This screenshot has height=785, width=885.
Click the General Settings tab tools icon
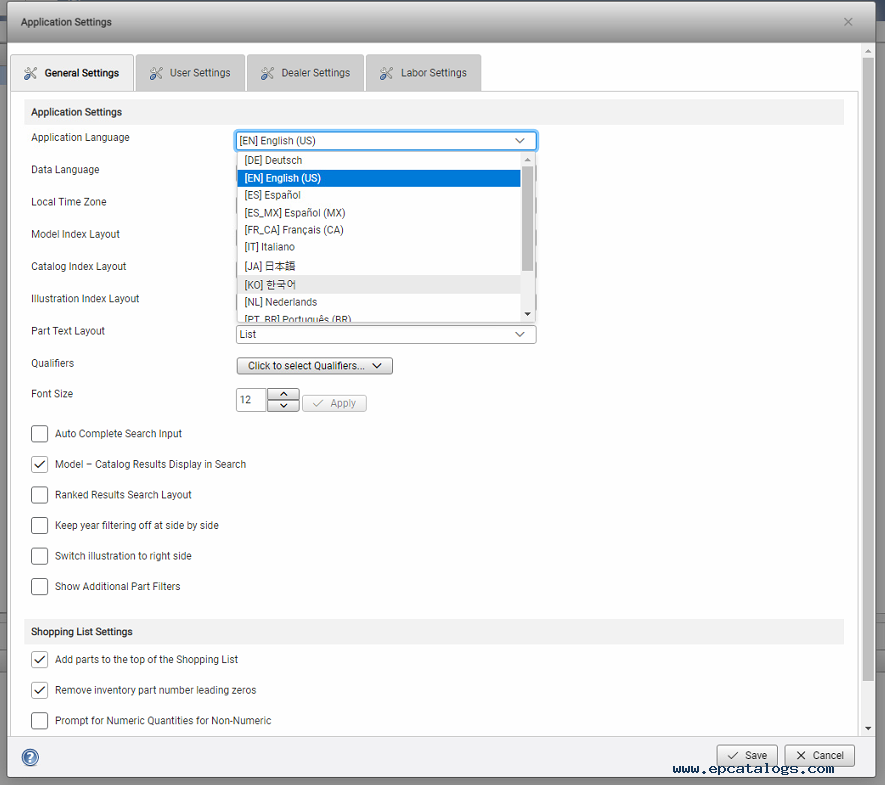30,73
